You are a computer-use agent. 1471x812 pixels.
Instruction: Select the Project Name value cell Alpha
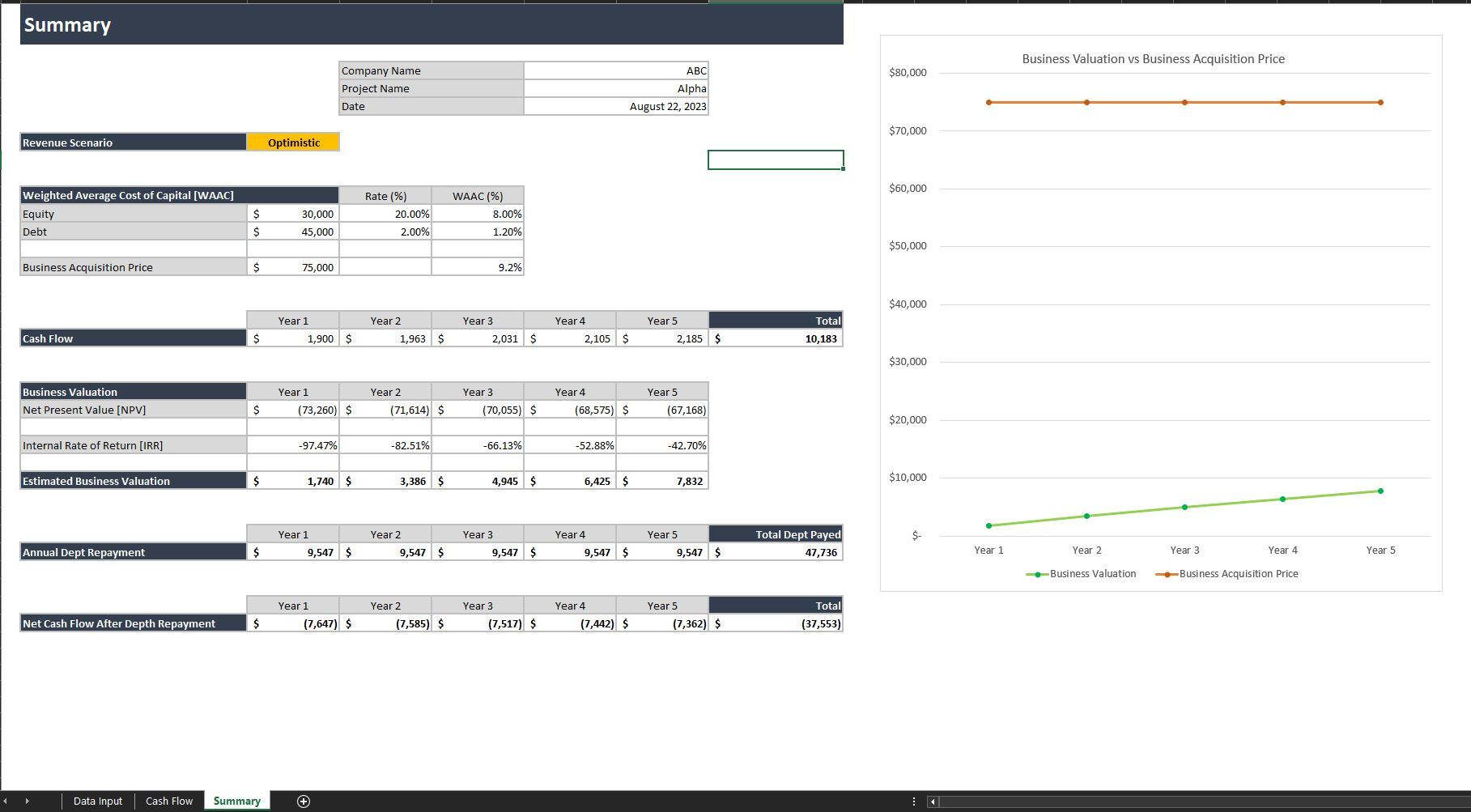[x=615, y=89]
